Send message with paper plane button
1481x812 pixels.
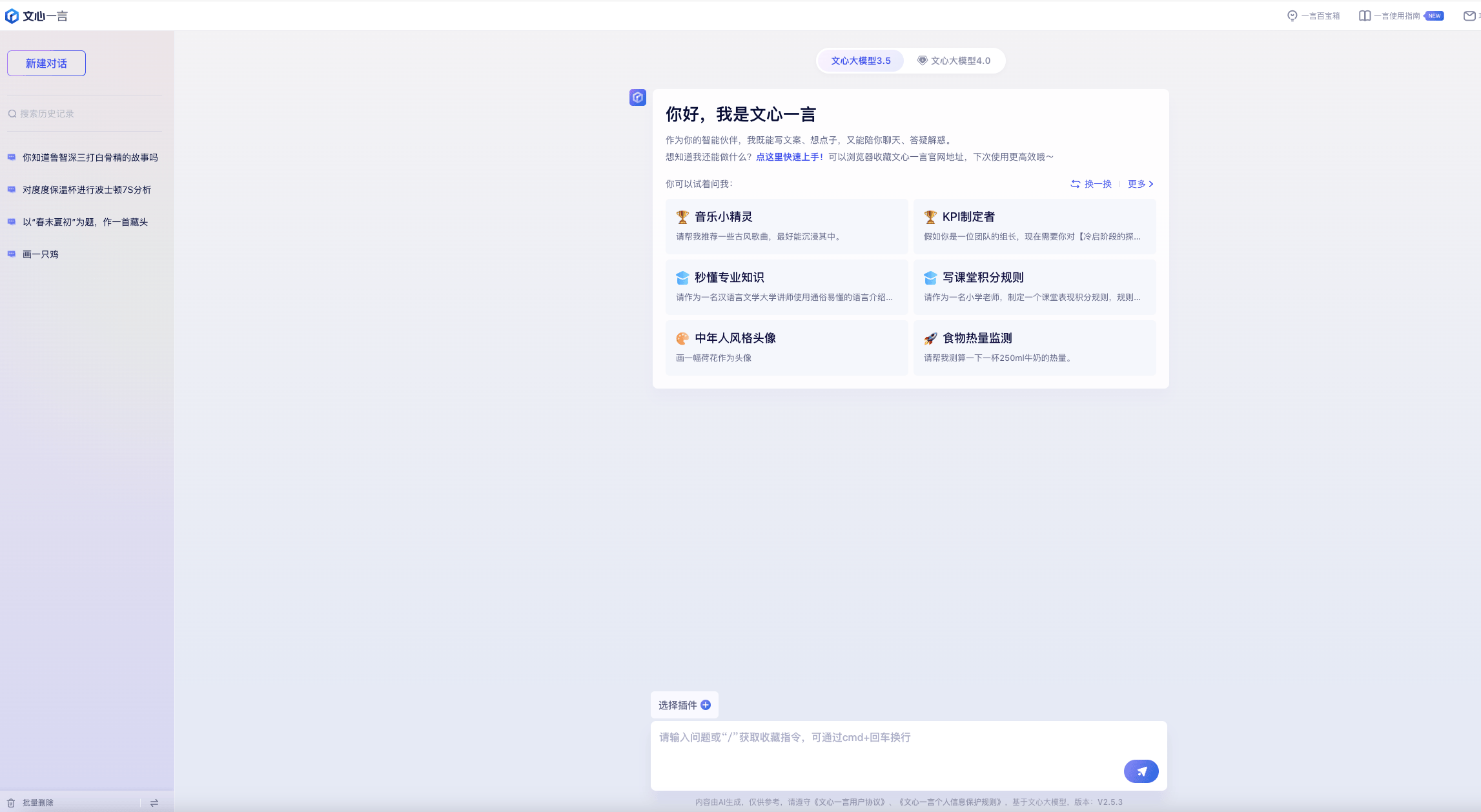[1141, 771]
